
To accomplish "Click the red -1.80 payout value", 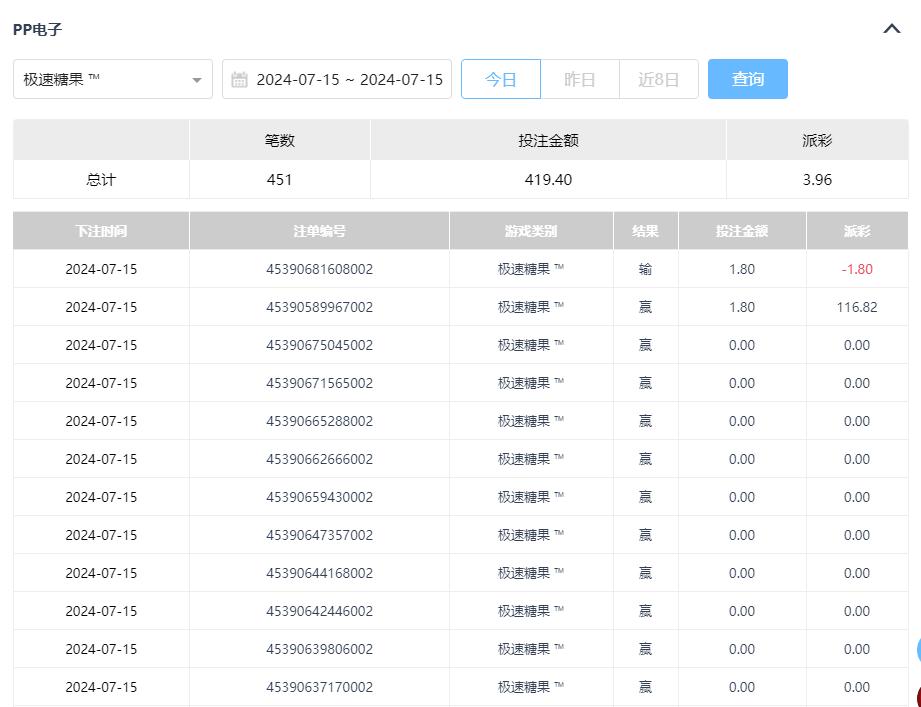I will point(856,269).
